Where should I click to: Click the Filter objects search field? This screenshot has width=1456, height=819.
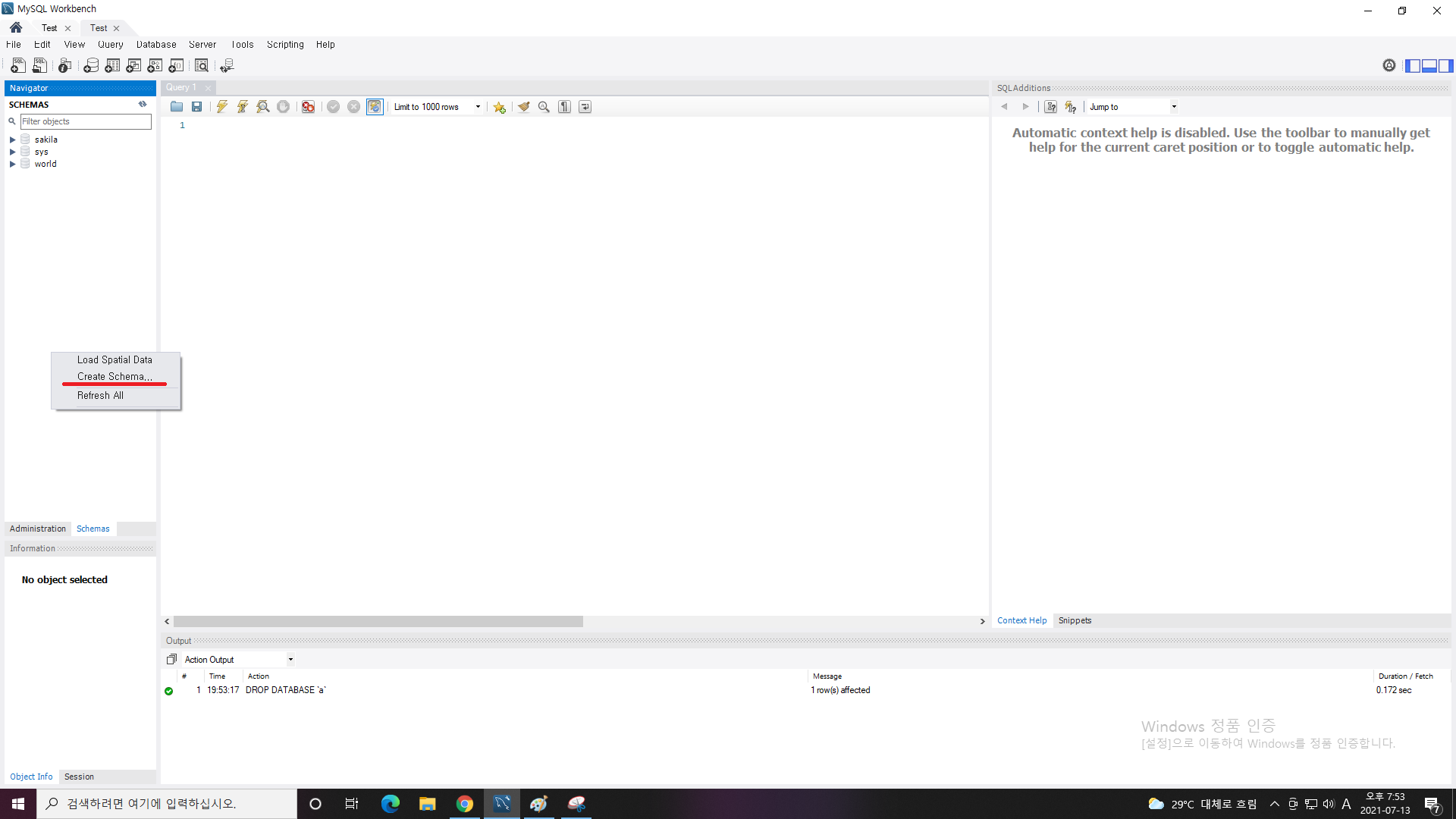tap(85, 121)
